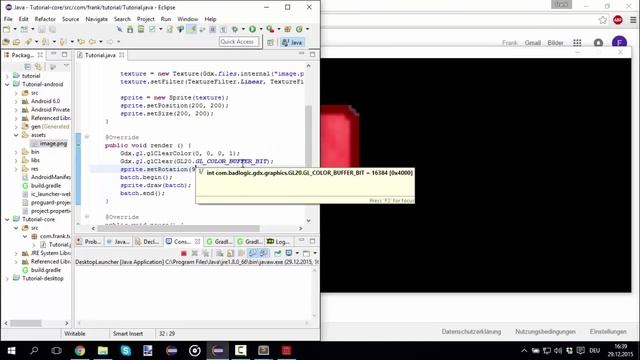This screenshot has height=360, width=640.
Task: Maximize the editor area
Action: pyautogui.click(x=312, y=54)
